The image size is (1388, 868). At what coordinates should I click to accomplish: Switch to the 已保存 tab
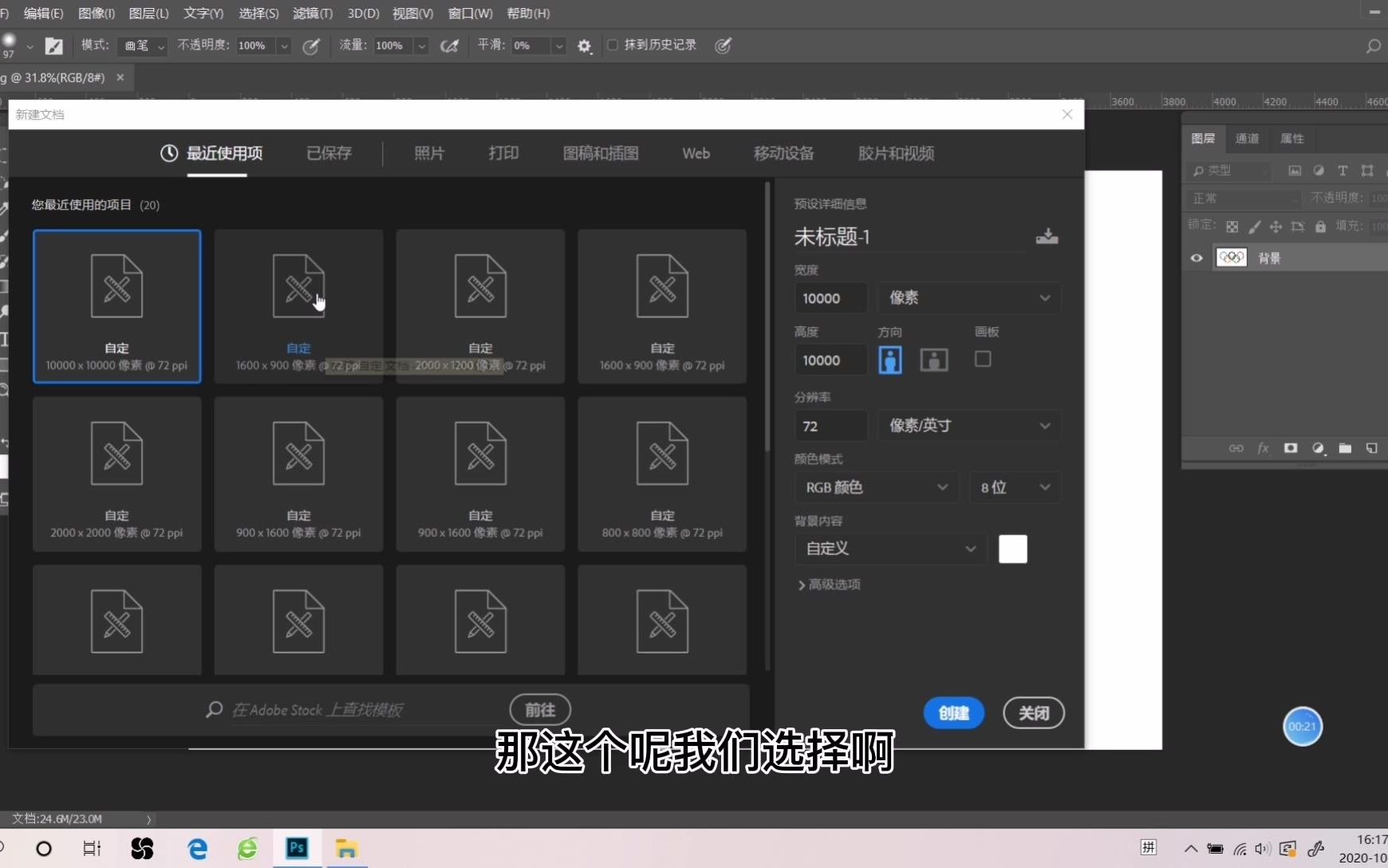tap(329, 153)
